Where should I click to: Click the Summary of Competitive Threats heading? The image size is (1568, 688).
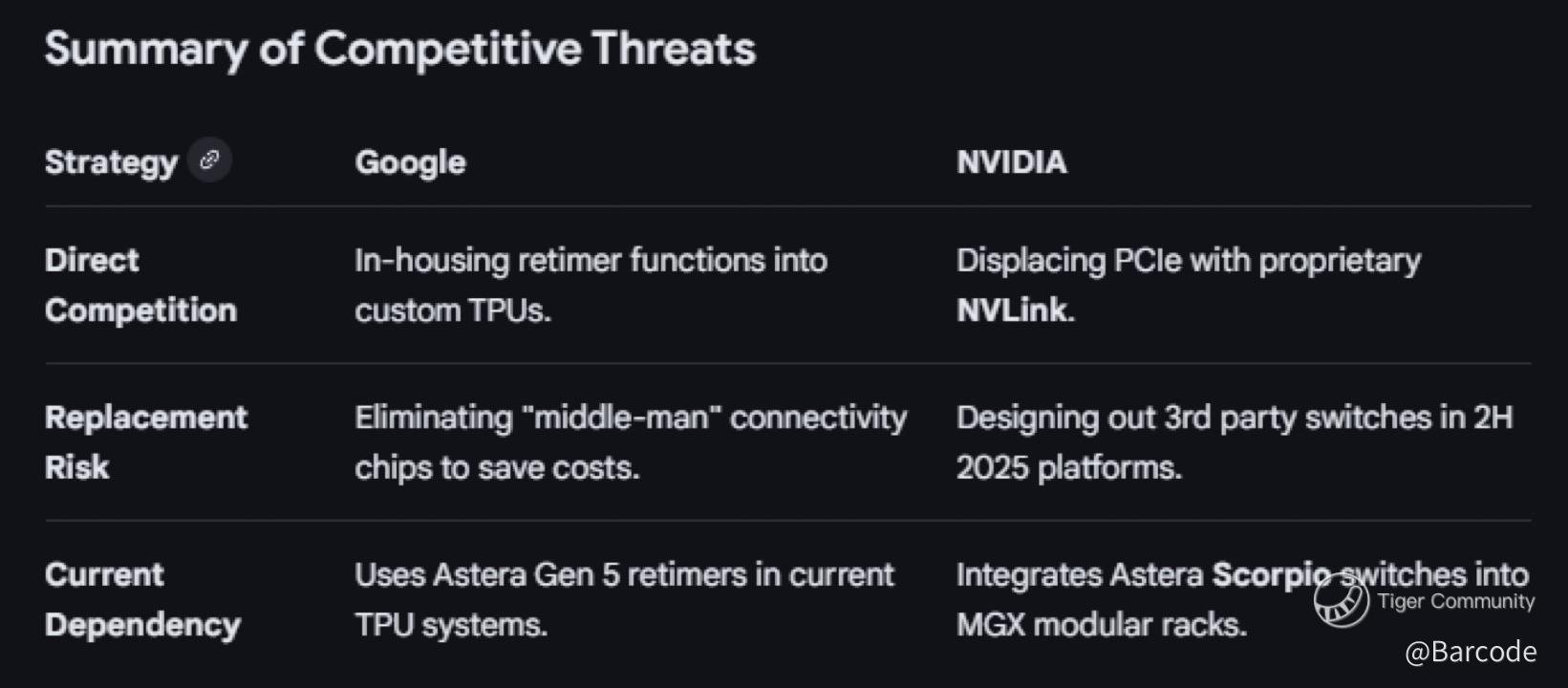399,49
